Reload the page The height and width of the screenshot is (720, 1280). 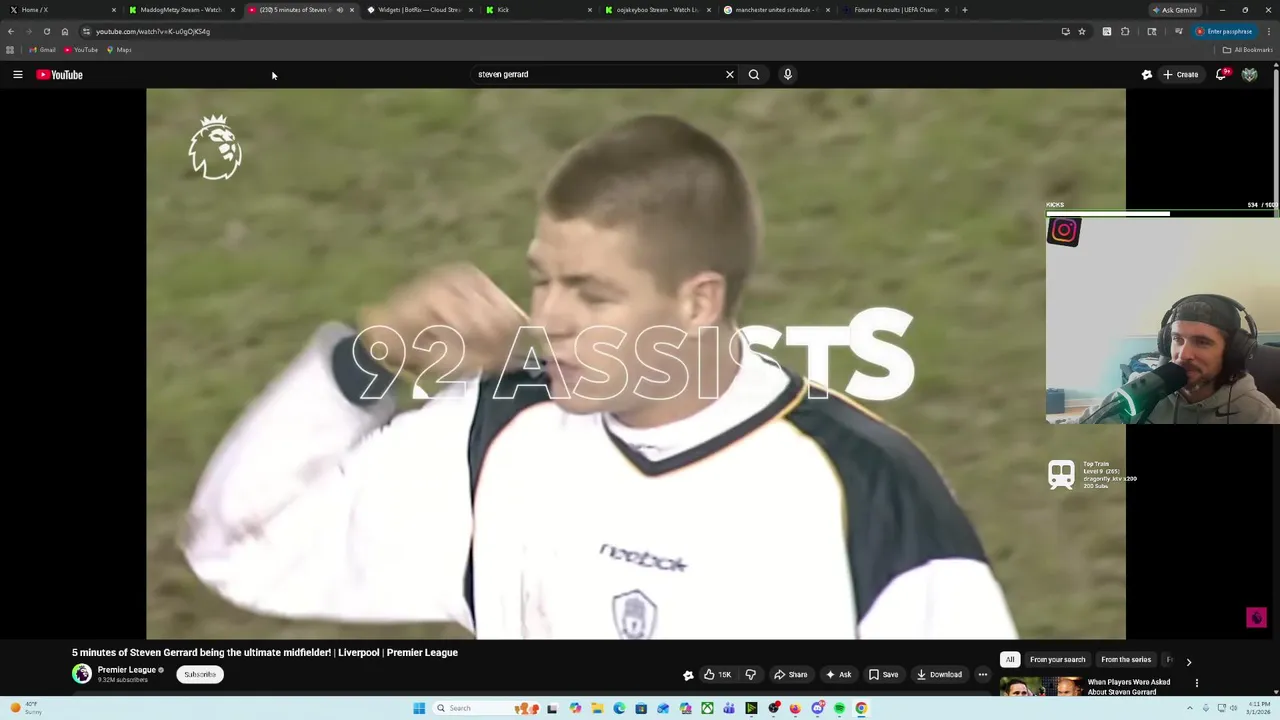pos(46,31)
